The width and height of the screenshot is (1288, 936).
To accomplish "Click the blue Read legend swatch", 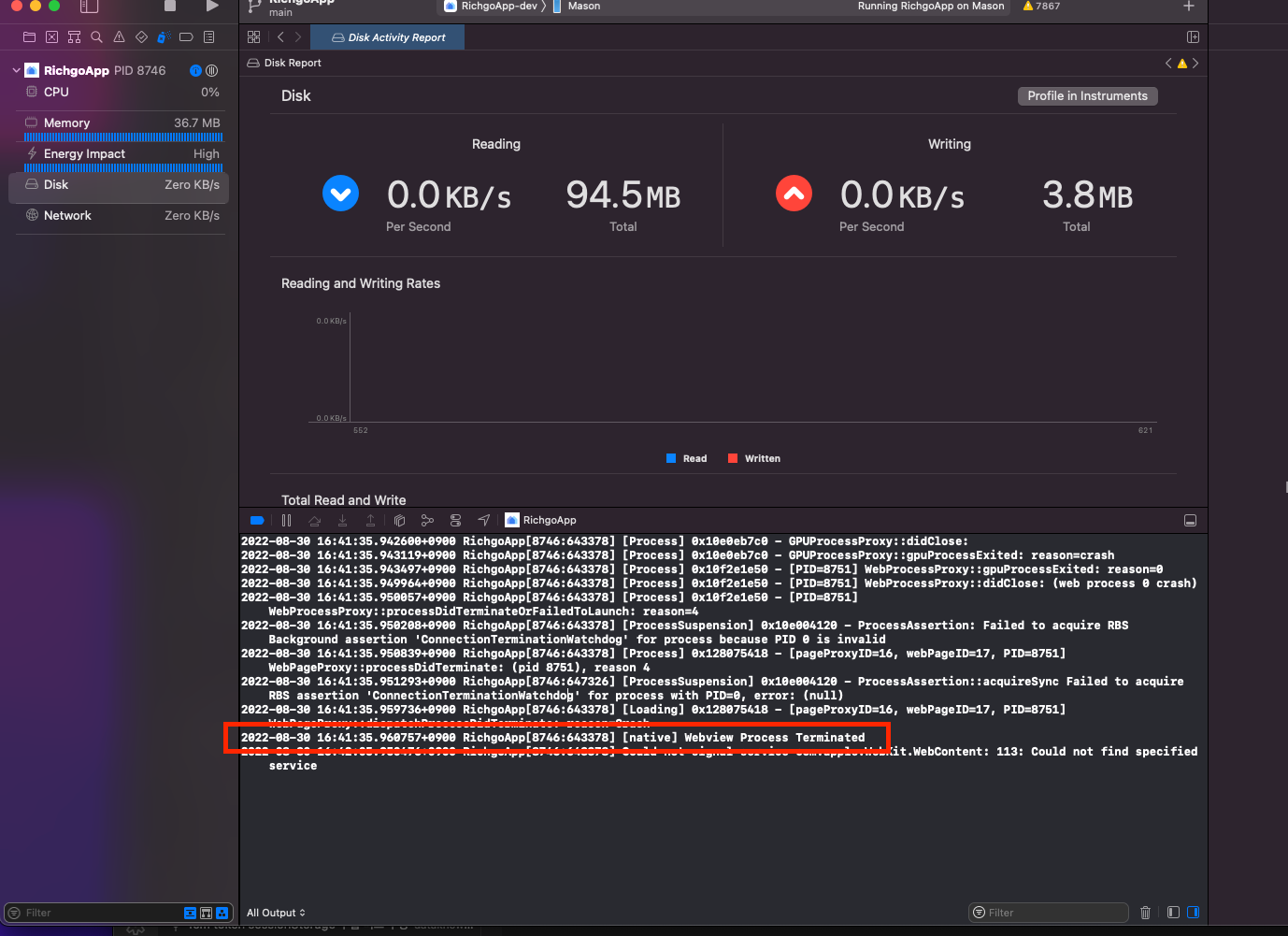I will (671, 458).
